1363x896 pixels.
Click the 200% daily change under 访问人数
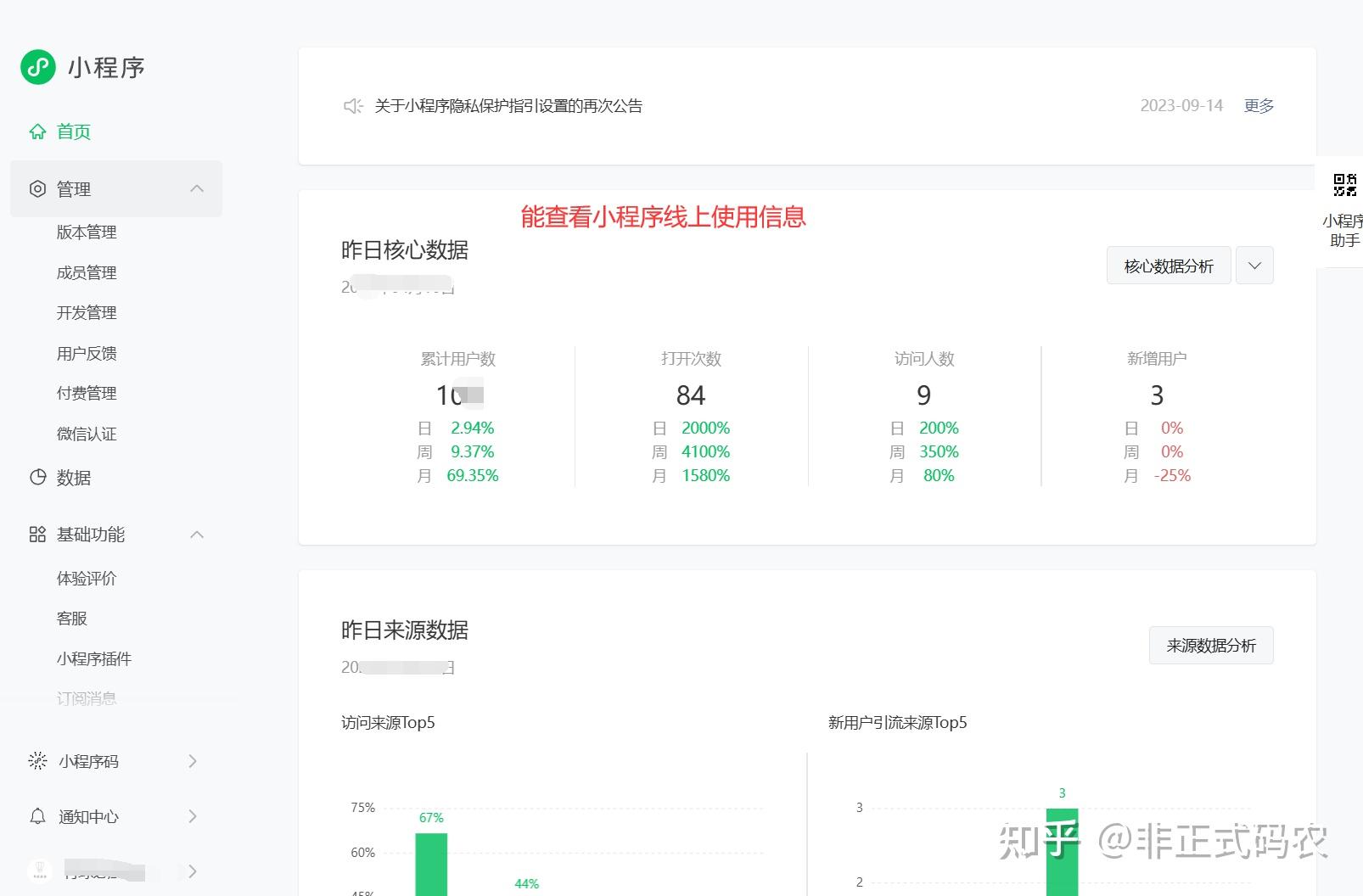[939, 428]
